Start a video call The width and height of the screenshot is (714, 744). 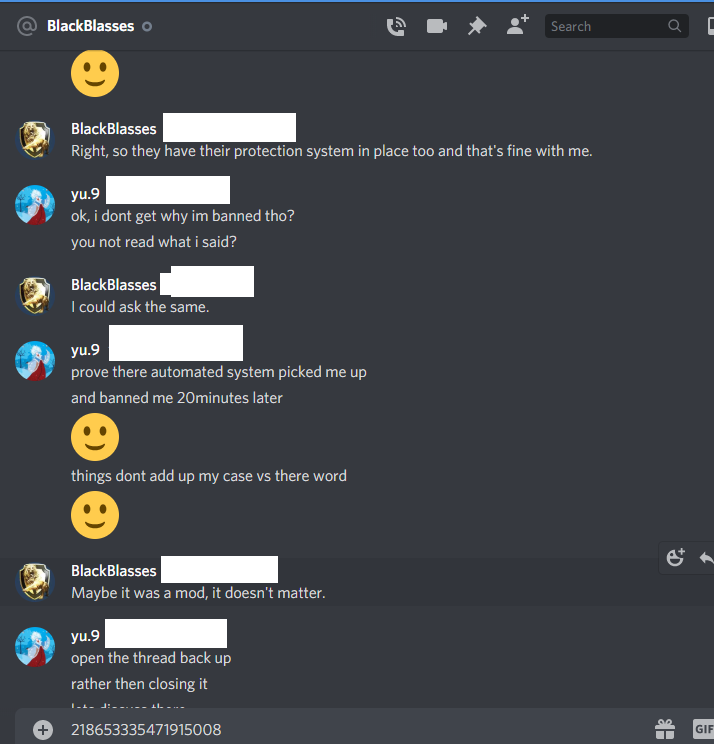(436, 26)
